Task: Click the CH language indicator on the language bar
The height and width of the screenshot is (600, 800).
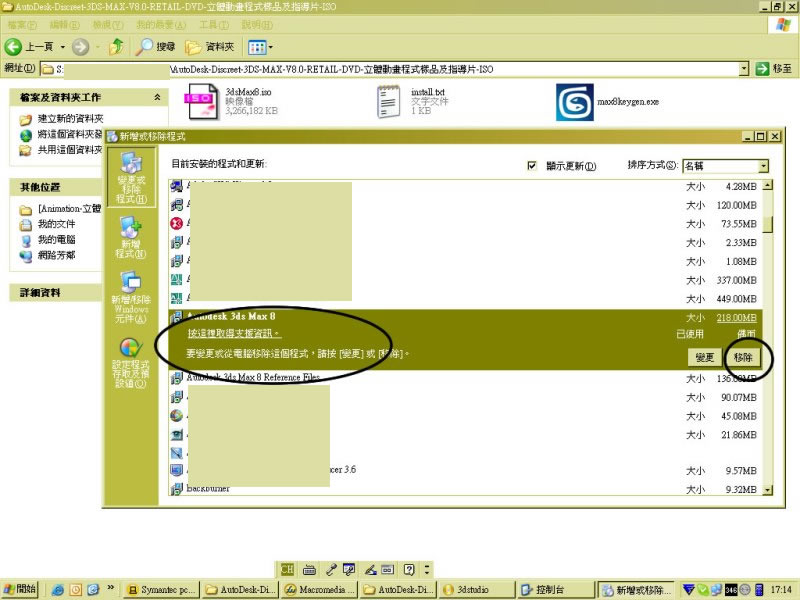Action: pyautogui.click(x=287, y=569)
